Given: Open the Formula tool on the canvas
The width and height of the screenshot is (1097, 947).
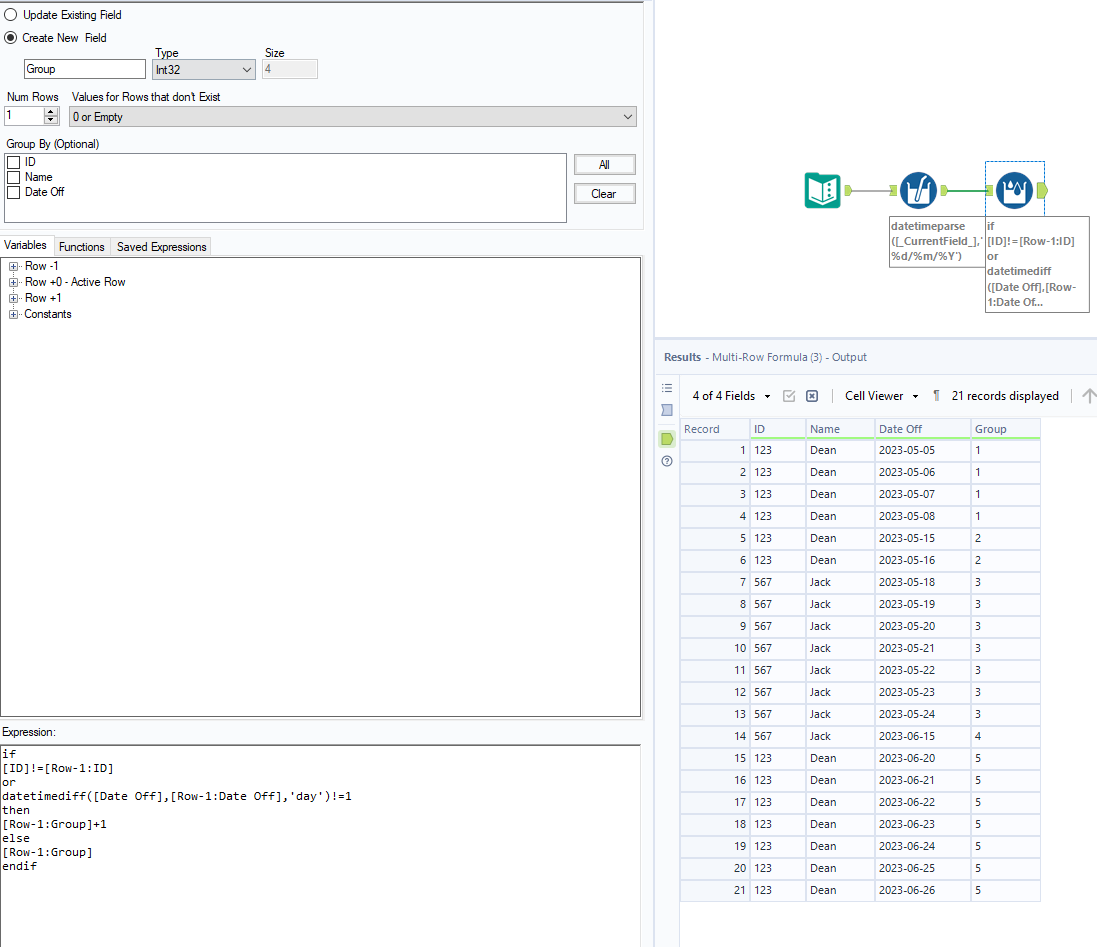Looking at the screenshot, I should 919,189.
